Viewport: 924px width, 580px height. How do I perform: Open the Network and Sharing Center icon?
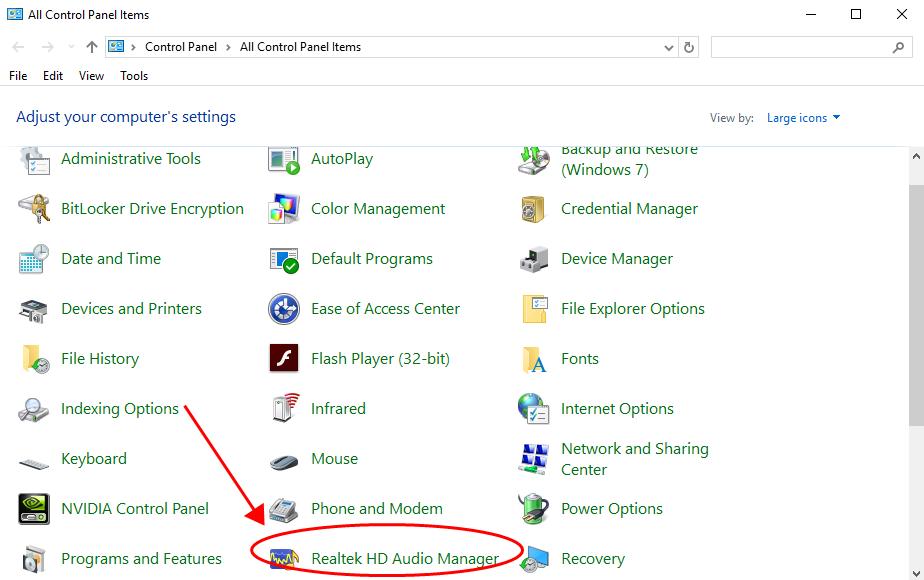click(x=534, y=459)
